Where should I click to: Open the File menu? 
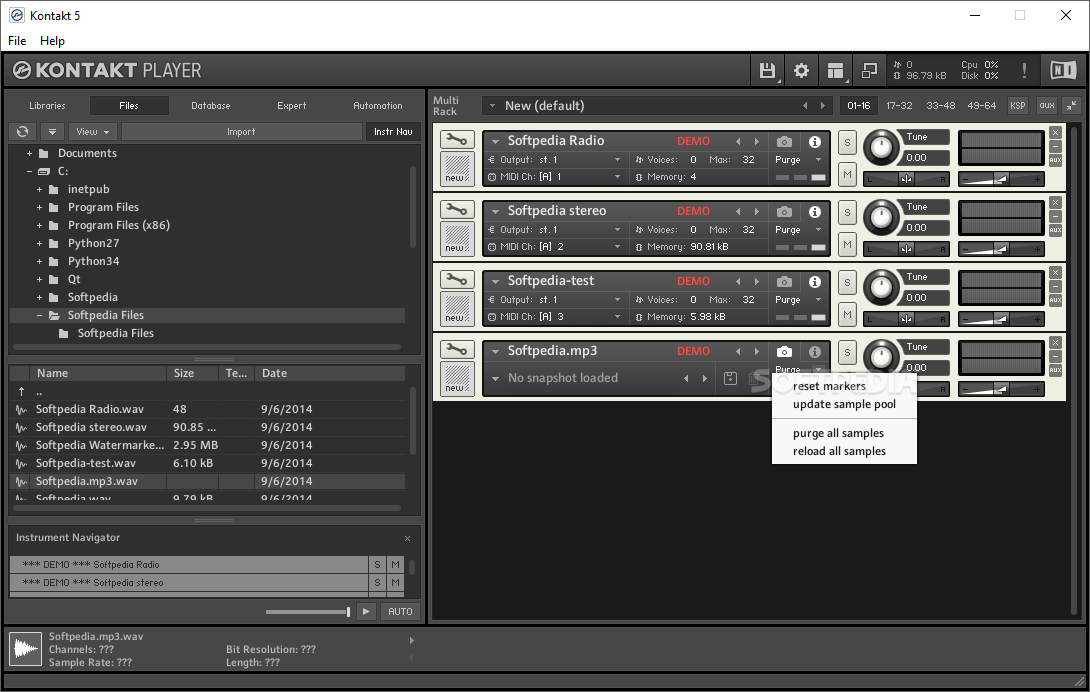click(x=17, y=40)
